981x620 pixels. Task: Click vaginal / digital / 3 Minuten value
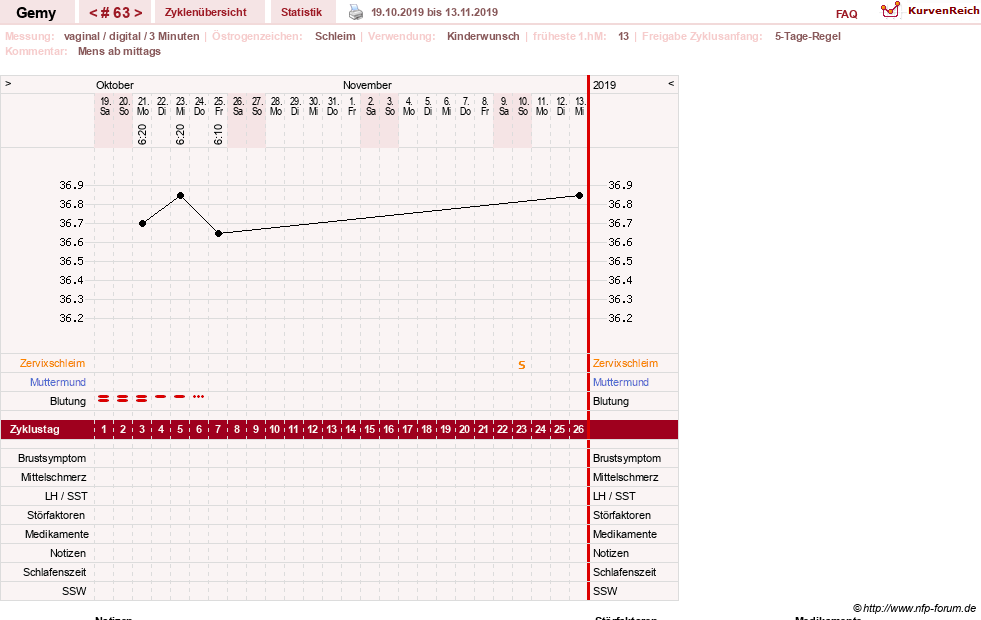[131, 36]
